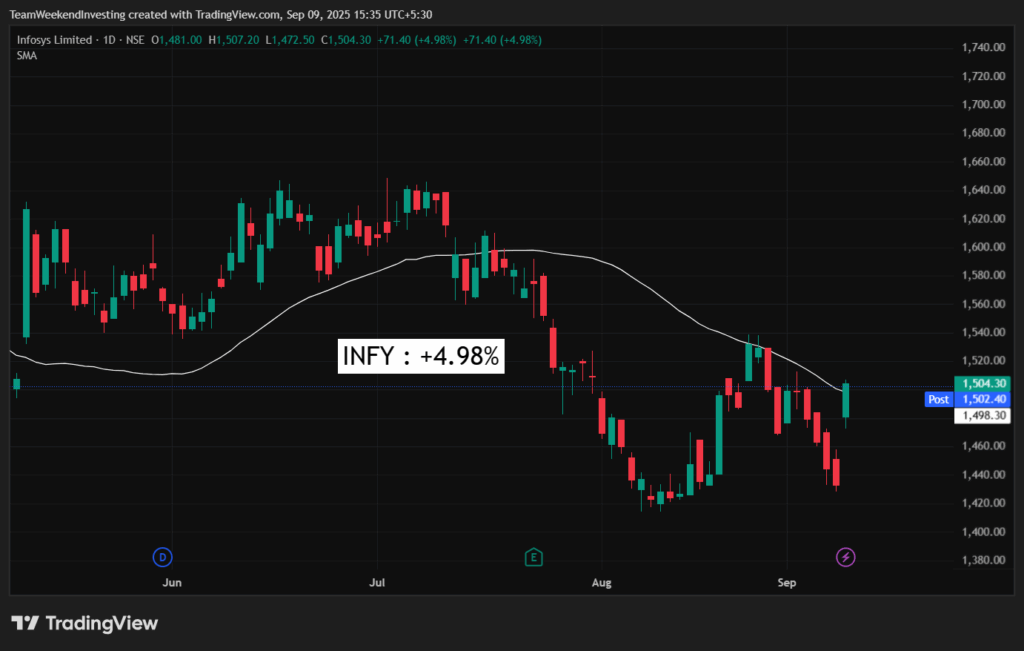Click the green 1,504.30 price label

982,383
